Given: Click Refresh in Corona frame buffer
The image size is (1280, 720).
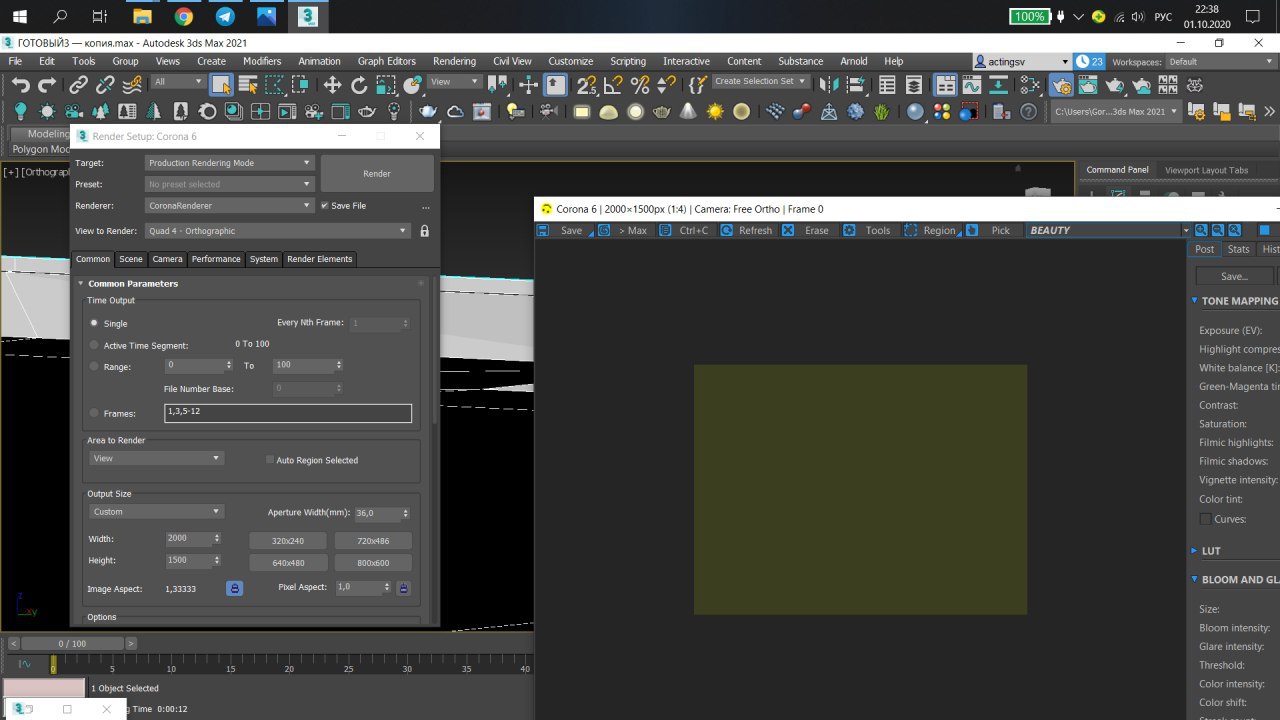Looking at the screenshot, I should [746, 230].
